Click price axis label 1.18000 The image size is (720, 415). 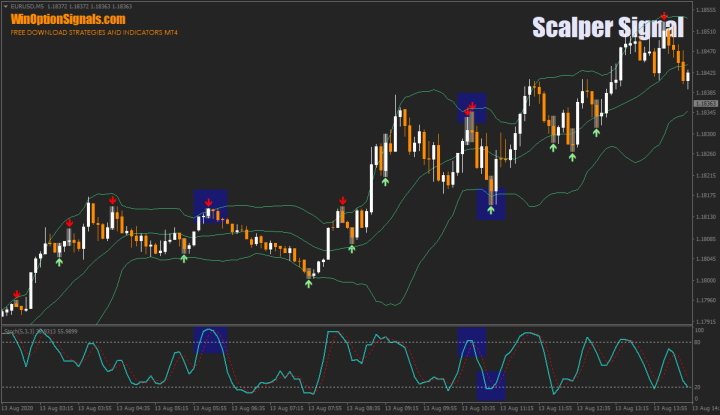(x=706, y=280)
